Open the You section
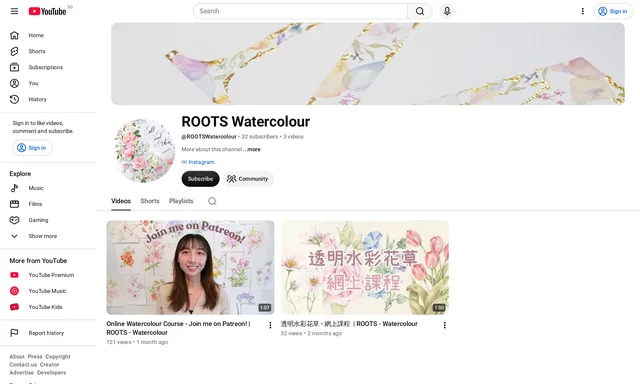Viewport: 640px width, 384px height. pos(48,83)
